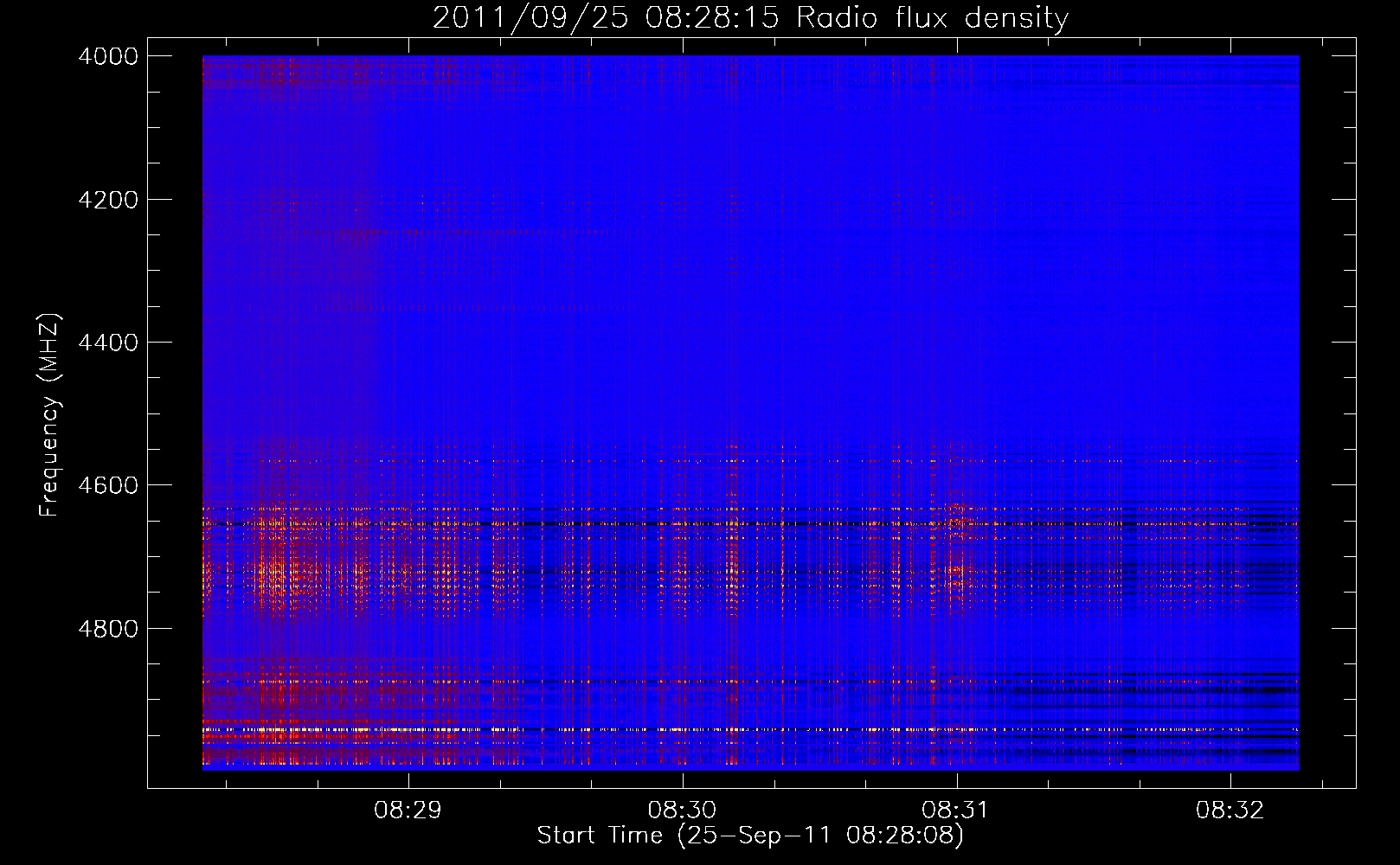Click the plot title "2011/09/25 08:28:15 Radio flux density"
Screen dimensions: 1400x865
pos(750,18)
